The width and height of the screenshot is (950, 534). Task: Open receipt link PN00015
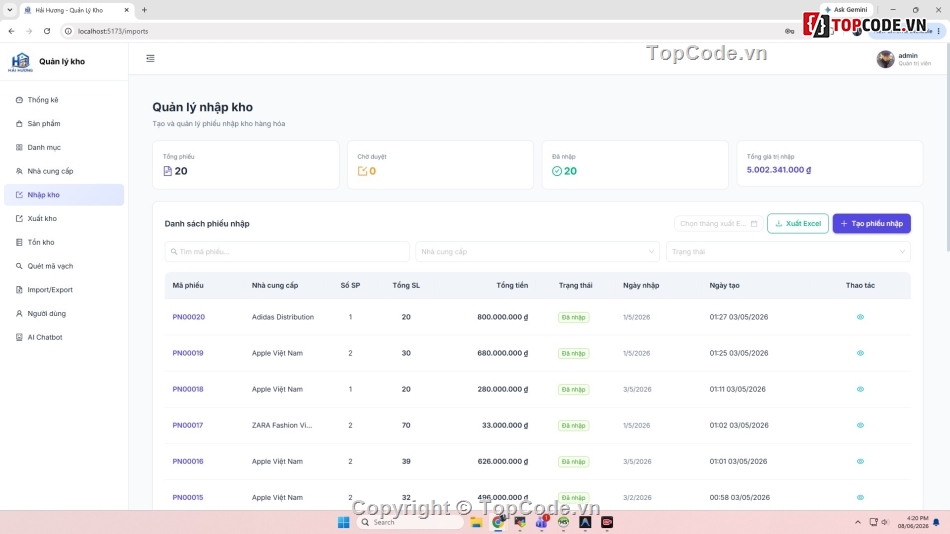coord(188,498)
